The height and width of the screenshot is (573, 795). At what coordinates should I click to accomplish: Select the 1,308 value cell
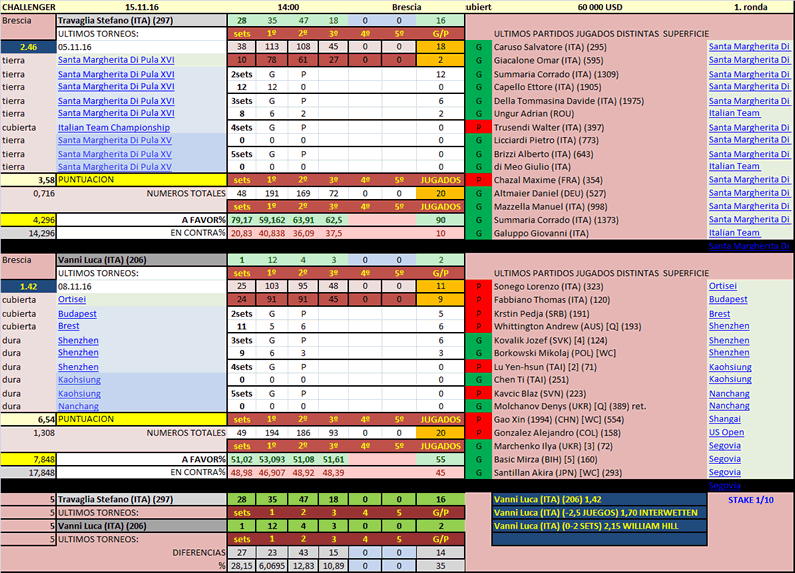coord(28,433)
